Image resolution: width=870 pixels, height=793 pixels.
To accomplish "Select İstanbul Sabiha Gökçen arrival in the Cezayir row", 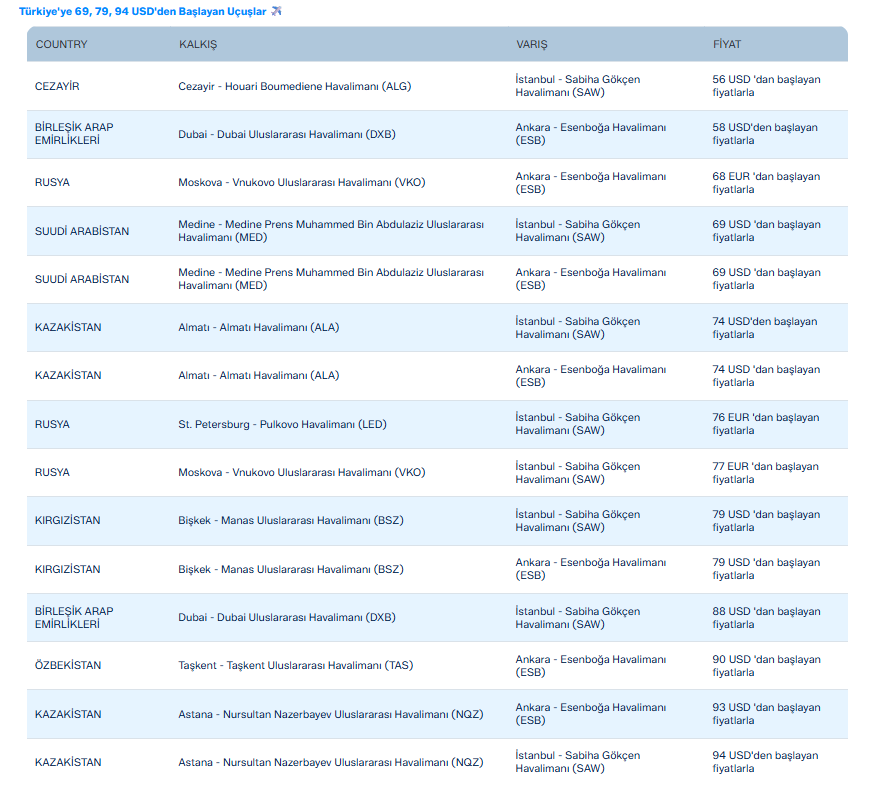I will pos(578,86).
